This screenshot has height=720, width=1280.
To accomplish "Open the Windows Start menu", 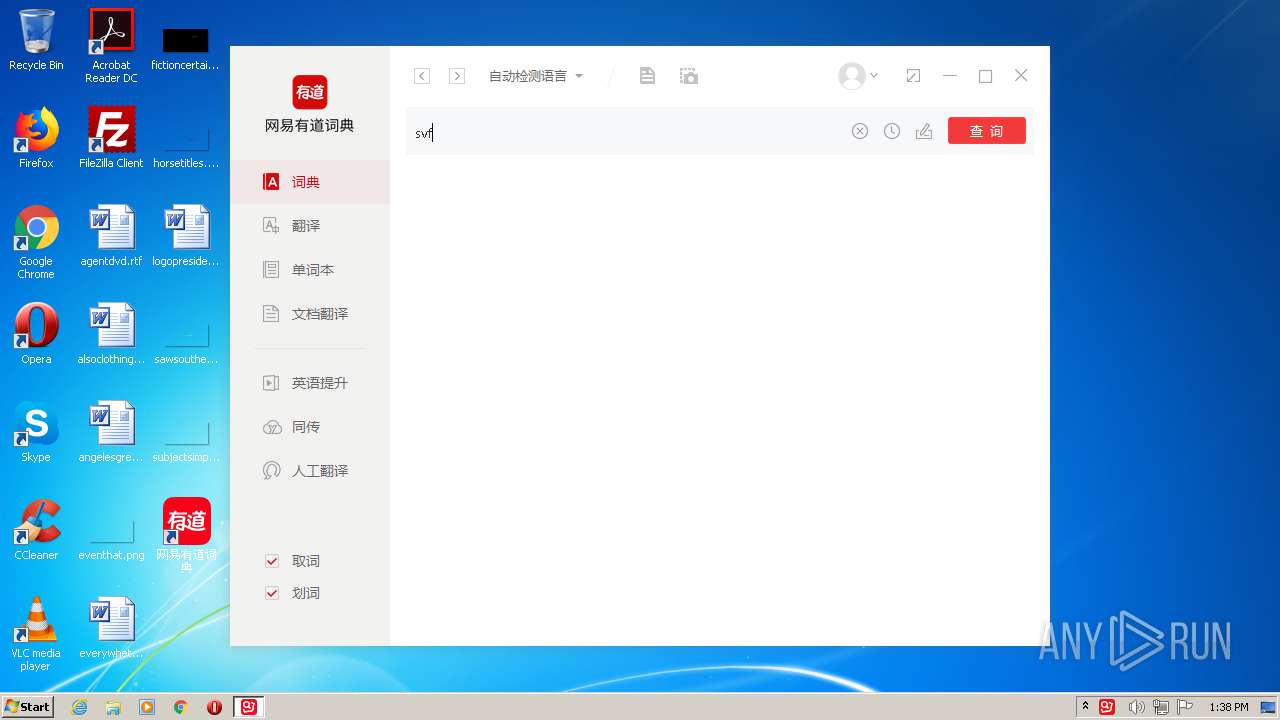I will tap(27, 706).
